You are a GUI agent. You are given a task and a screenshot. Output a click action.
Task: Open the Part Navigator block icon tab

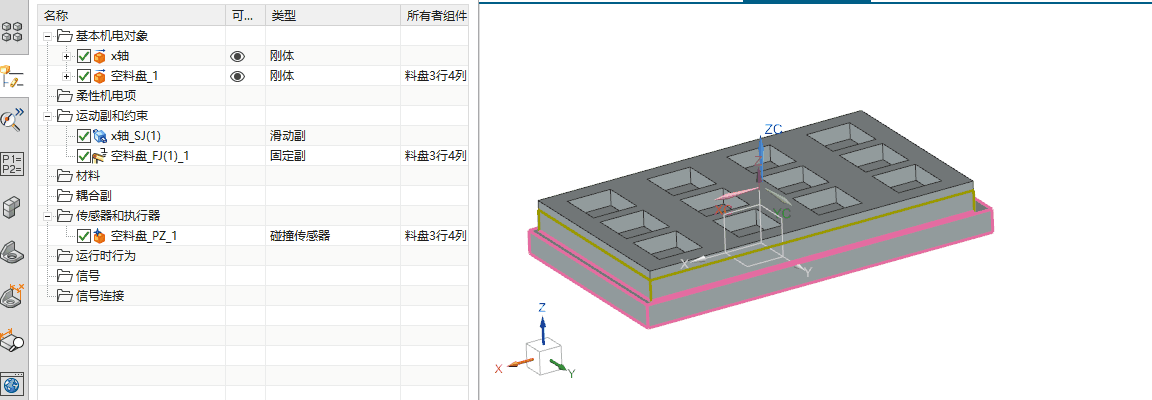pos(12,208)
